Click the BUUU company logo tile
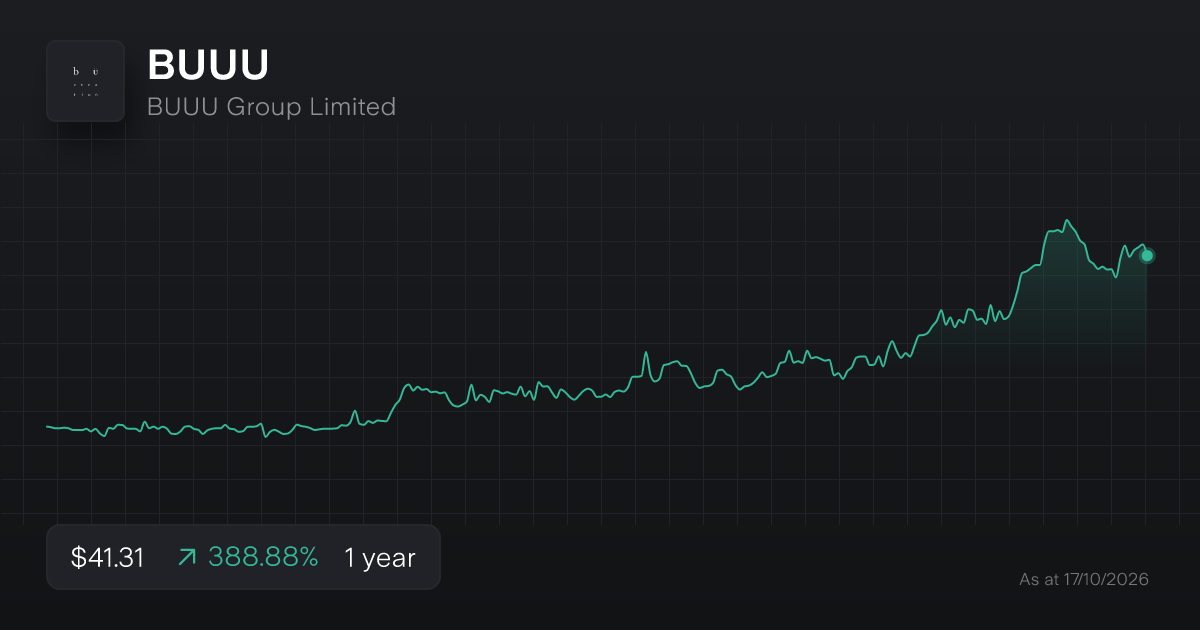The image size is (1200, 630). [x=85, y=81]
